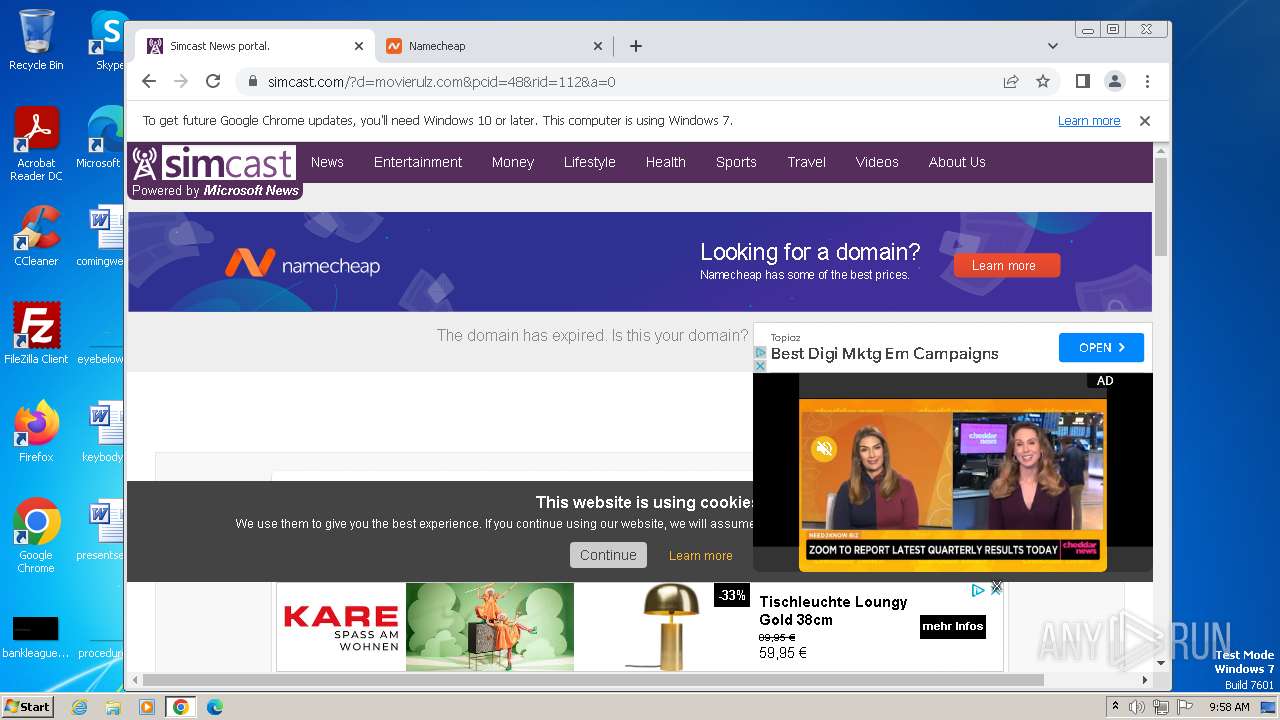Viewport: 1280px width, 720px height.
Task: Unmute the video ad speaker icon
Action: pyautogui.click(x=824, y=448)
